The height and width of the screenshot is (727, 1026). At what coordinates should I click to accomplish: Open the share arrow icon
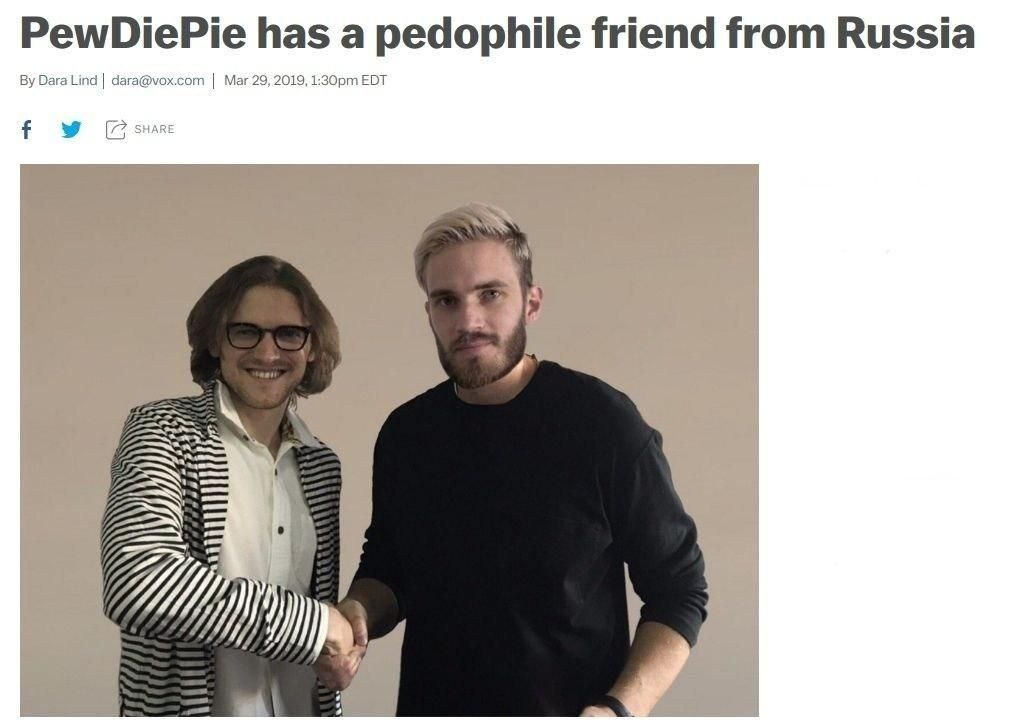click(115, 129)
